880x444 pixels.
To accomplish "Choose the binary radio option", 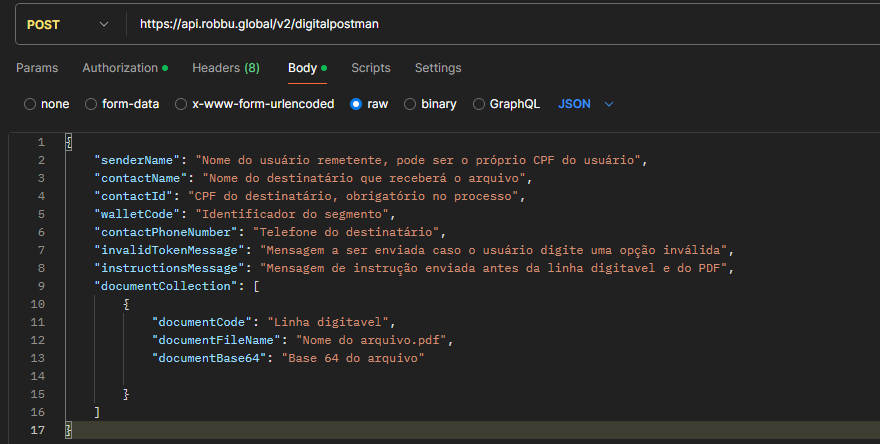I will coord(410,104).
